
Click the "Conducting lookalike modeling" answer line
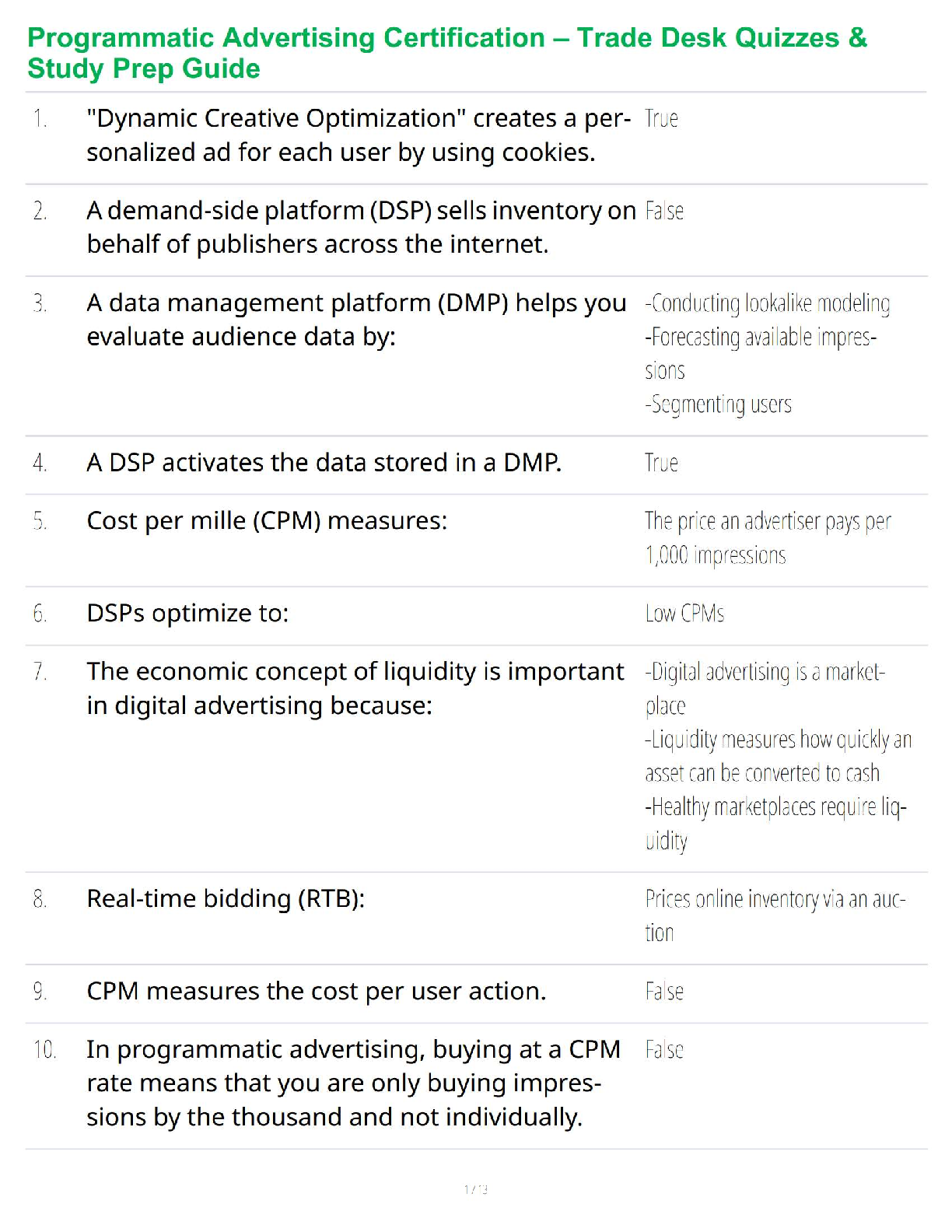pos(767,303)
